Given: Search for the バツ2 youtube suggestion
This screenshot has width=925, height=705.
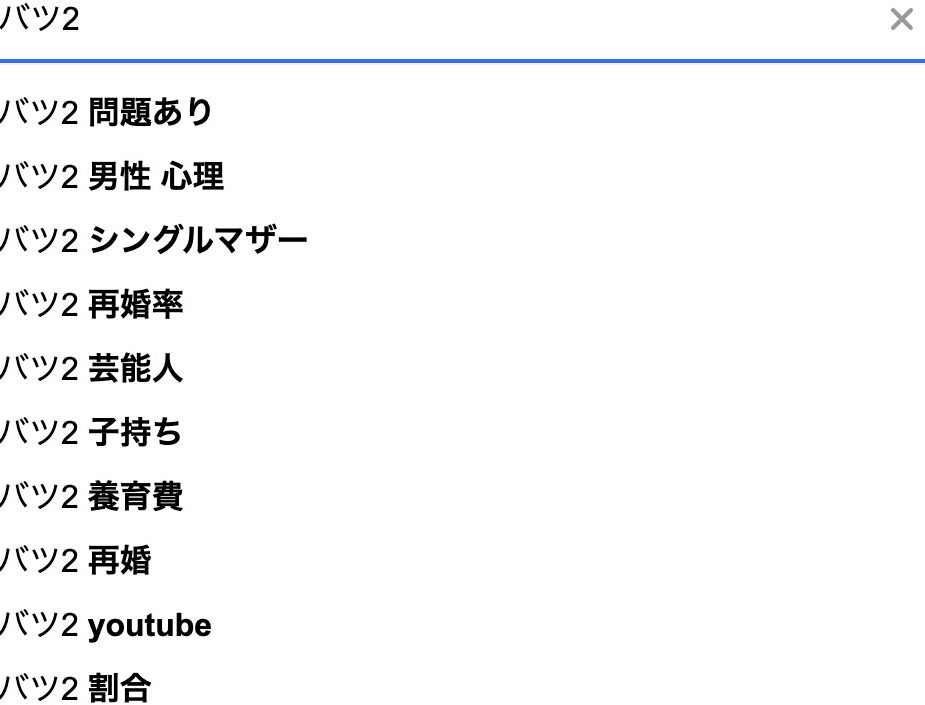Looking at the screenshot, I should tap(105, 626).
